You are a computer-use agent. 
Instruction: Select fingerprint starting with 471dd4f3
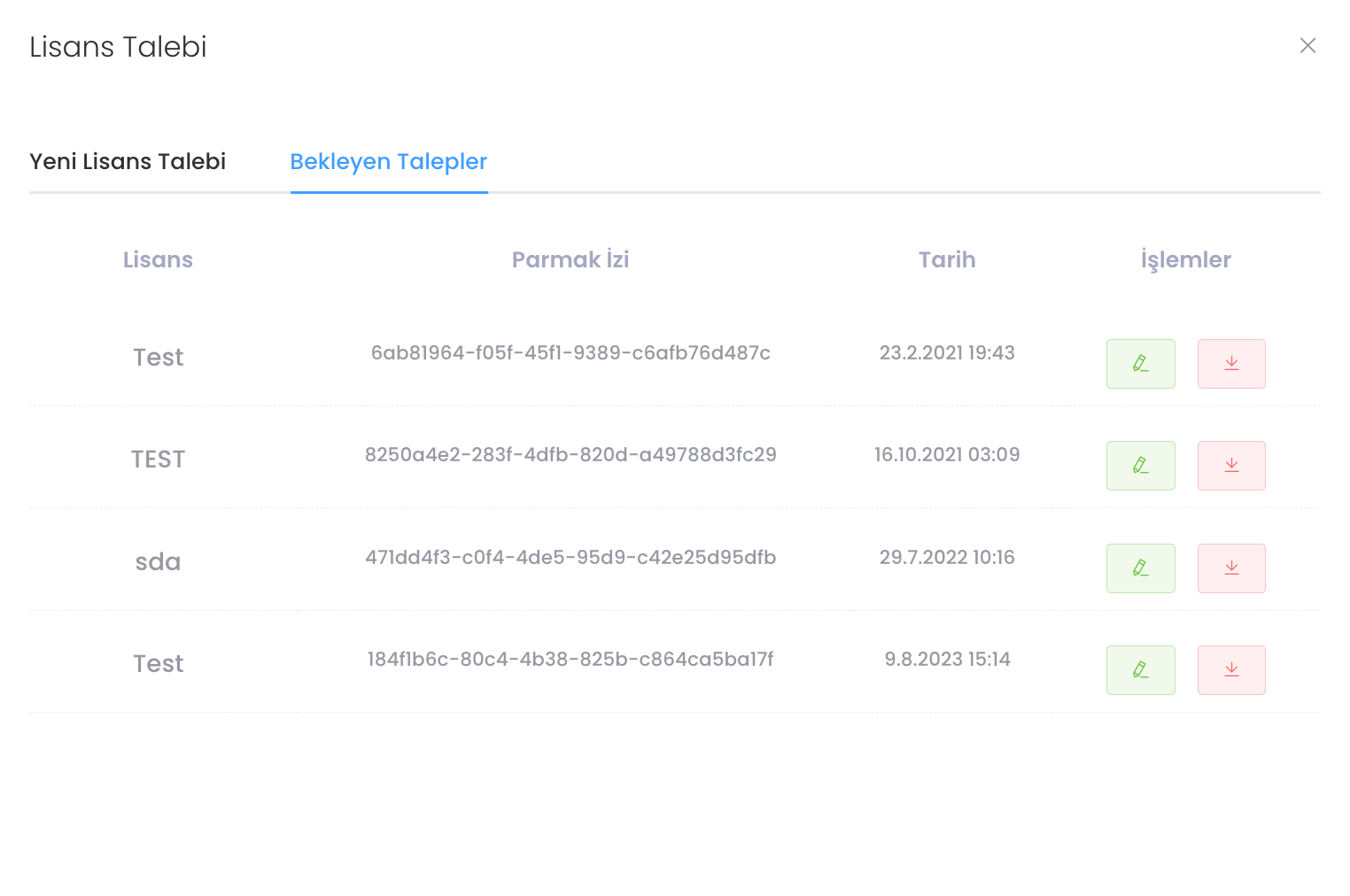pos(570,557)
